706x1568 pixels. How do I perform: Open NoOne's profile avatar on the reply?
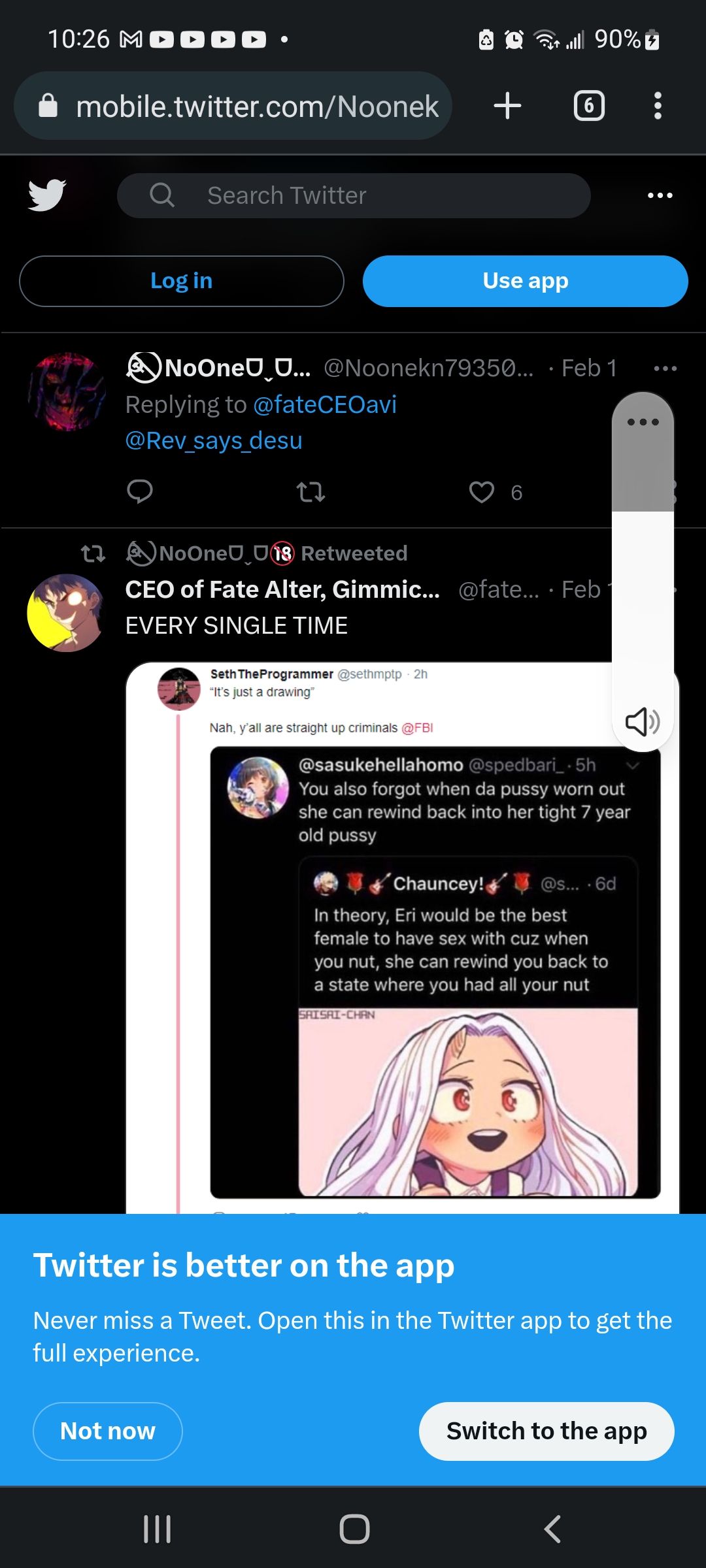coord(67,392)
